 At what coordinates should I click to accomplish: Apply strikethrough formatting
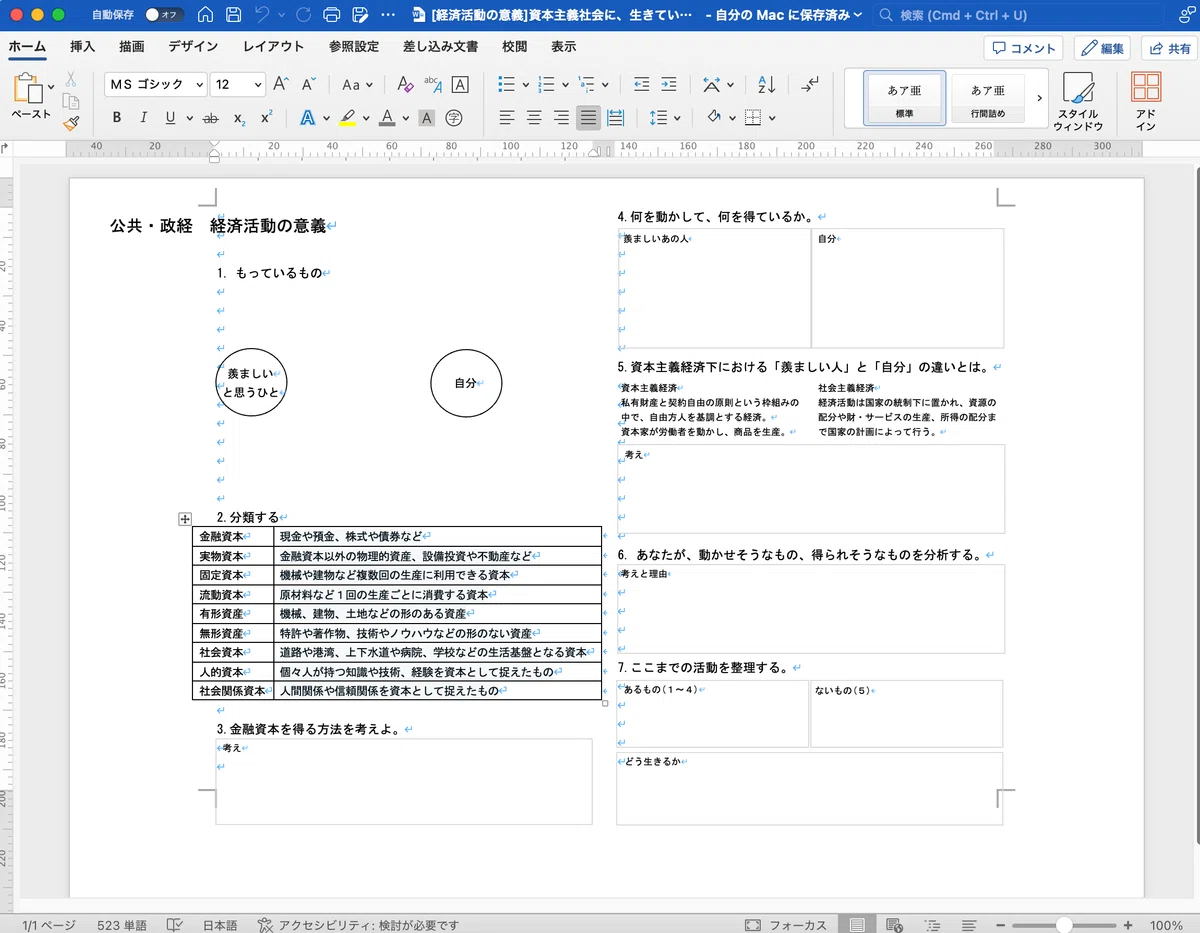(x=211, y=118)
